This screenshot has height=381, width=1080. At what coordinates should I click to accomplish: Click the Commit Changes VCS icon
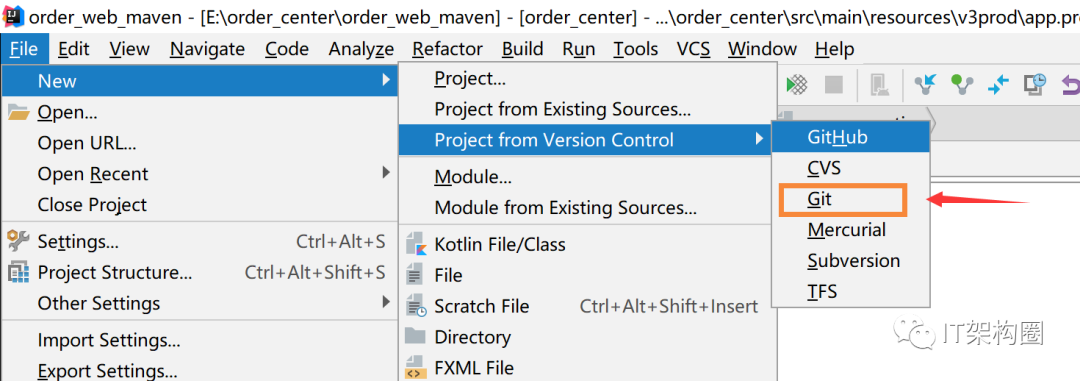[962, 84]
